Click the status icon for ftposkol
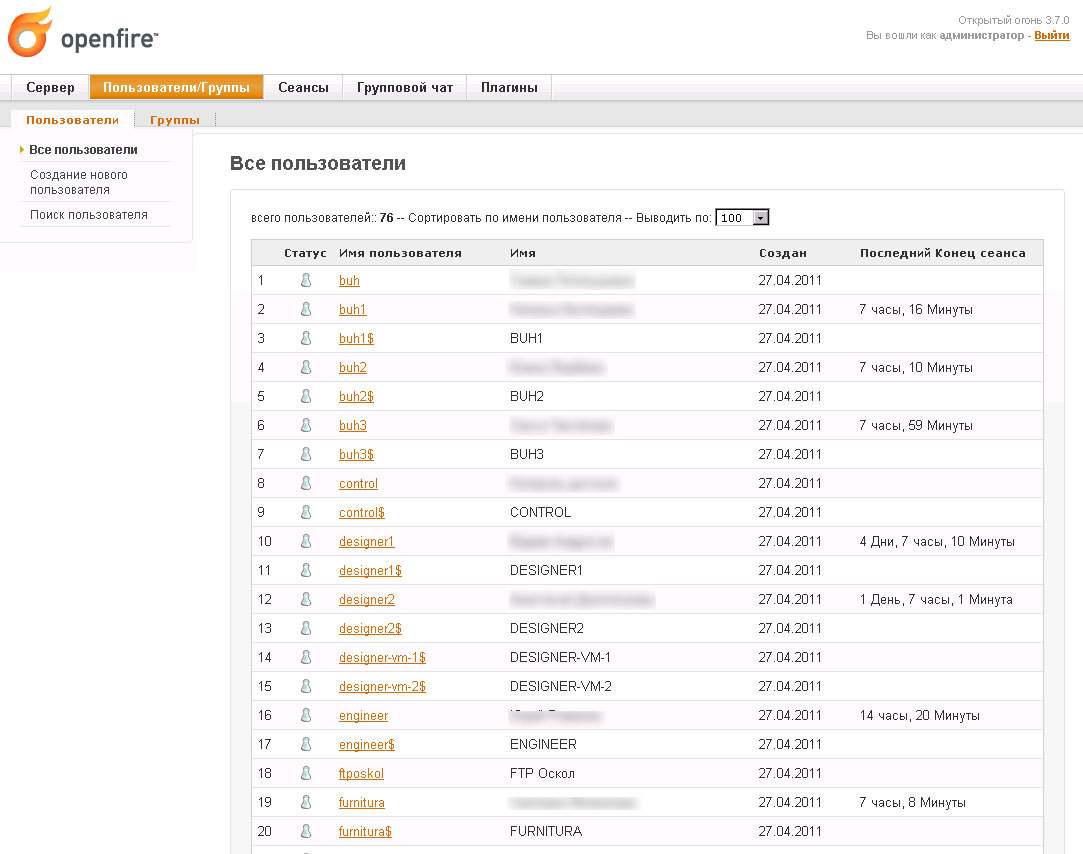 [x=306, y=774]
